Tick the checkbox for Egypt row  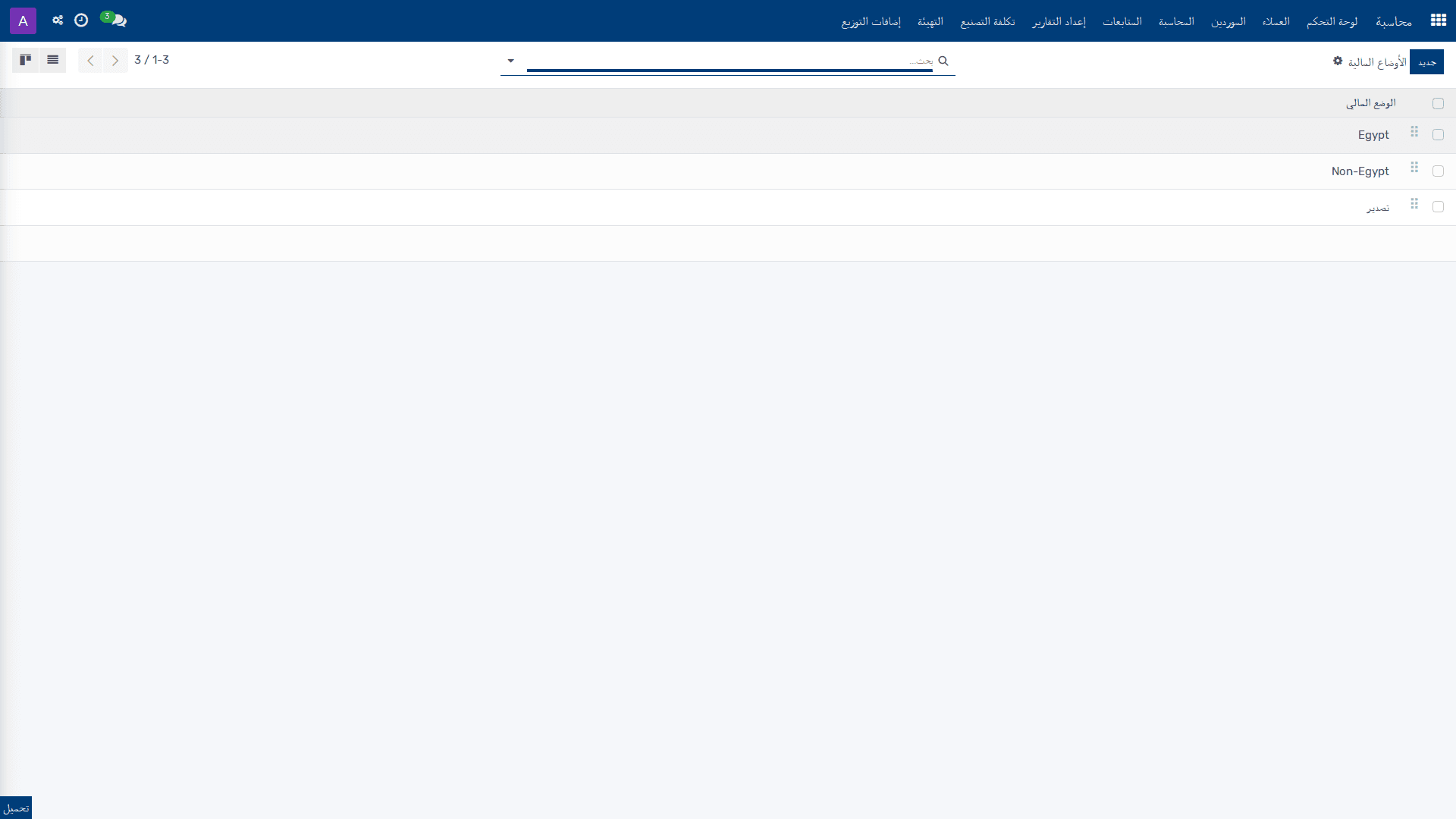click(1438, 135)
